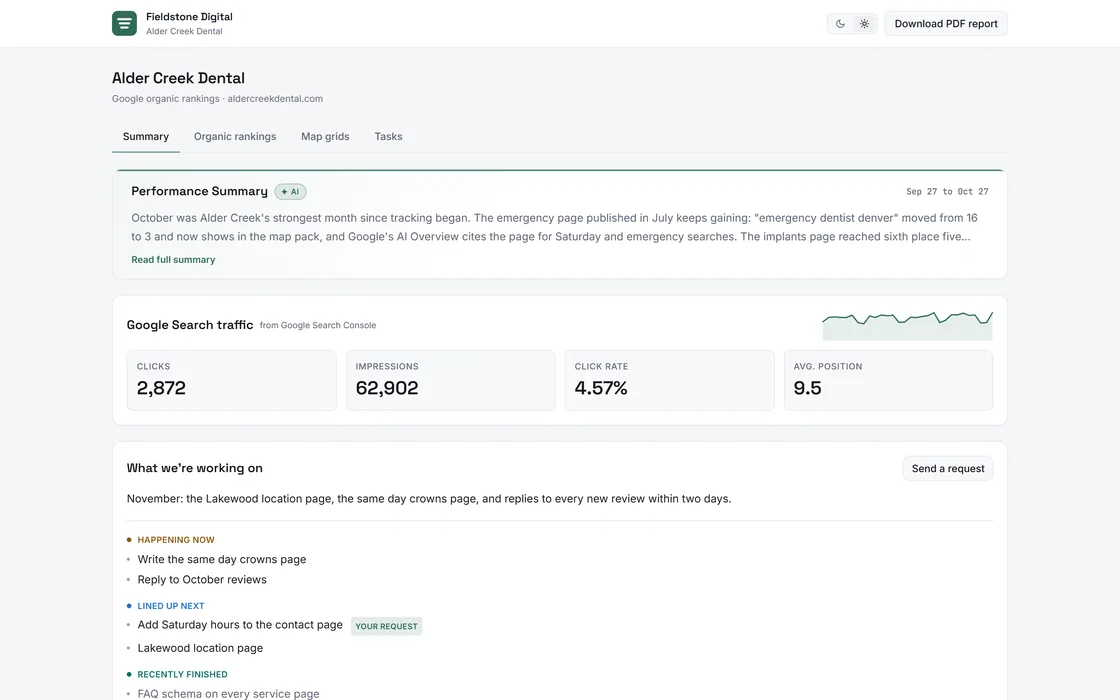
Task: Open the Organic rankings tab
Action: [235, 136]
